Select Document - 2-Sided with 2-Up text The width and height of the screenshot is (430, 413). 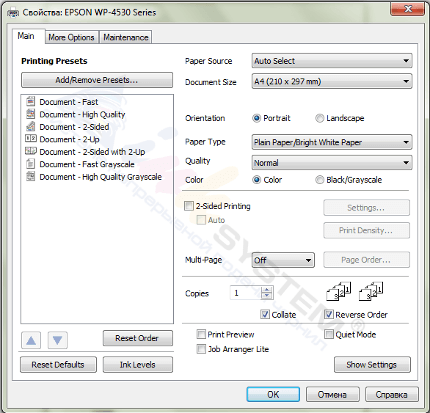pyautogui.click(x=92, y=152)
